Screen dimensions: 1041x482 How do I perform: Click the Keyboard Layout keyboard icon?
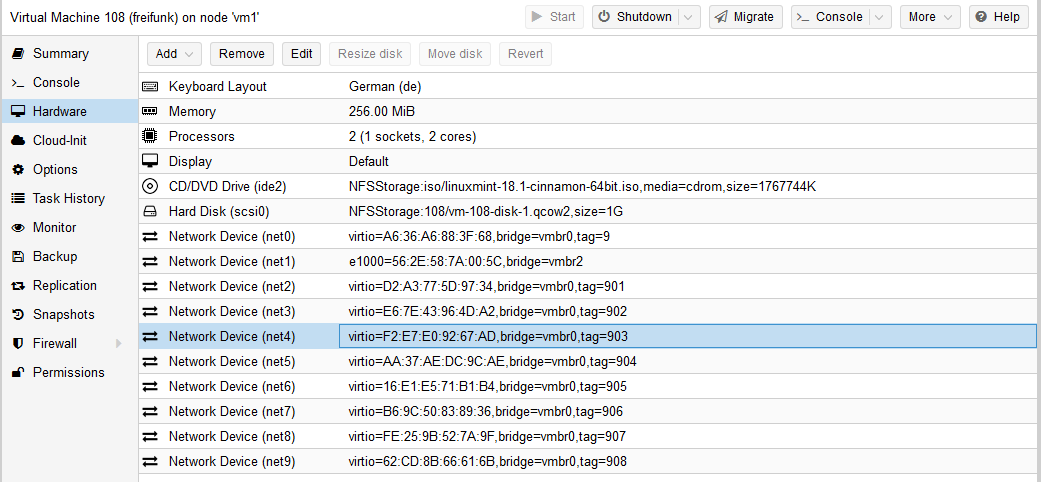pos(150,87)
